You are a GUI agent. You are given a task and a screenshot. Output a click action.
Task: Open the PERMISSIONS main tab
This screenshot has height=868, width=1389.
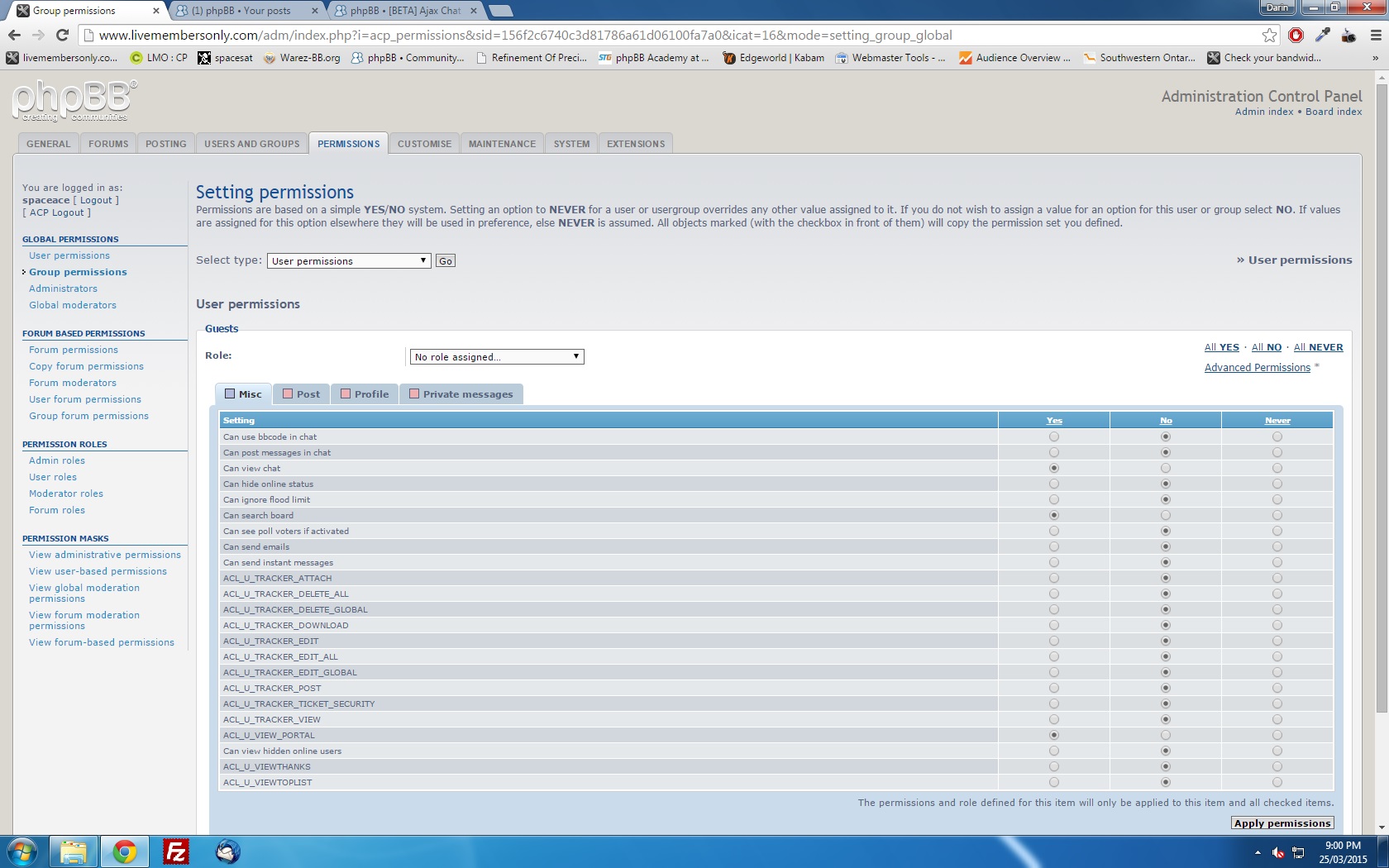[349, 144]
